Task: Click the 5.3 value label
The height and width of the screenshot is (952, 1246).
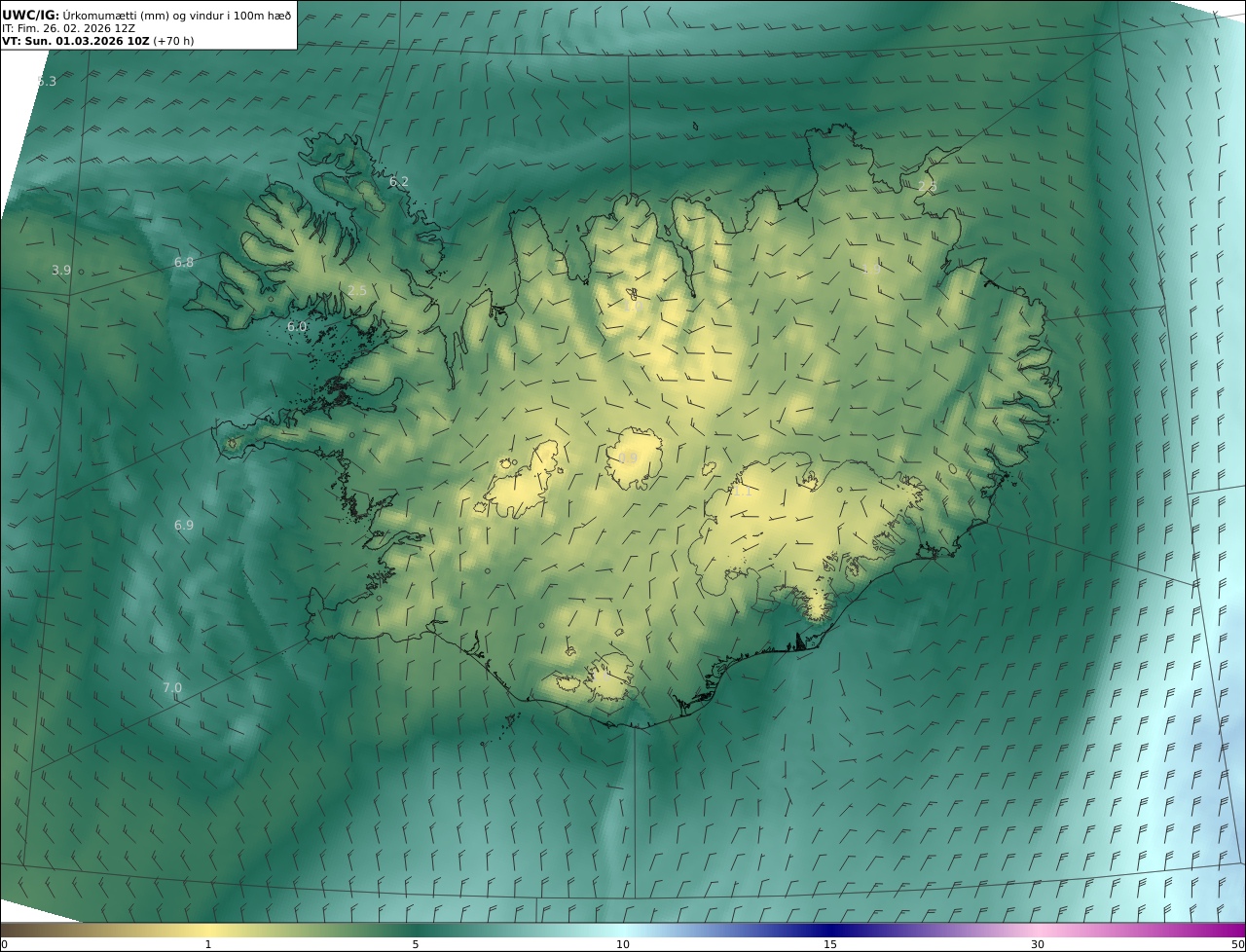Action: coord(46,82)
